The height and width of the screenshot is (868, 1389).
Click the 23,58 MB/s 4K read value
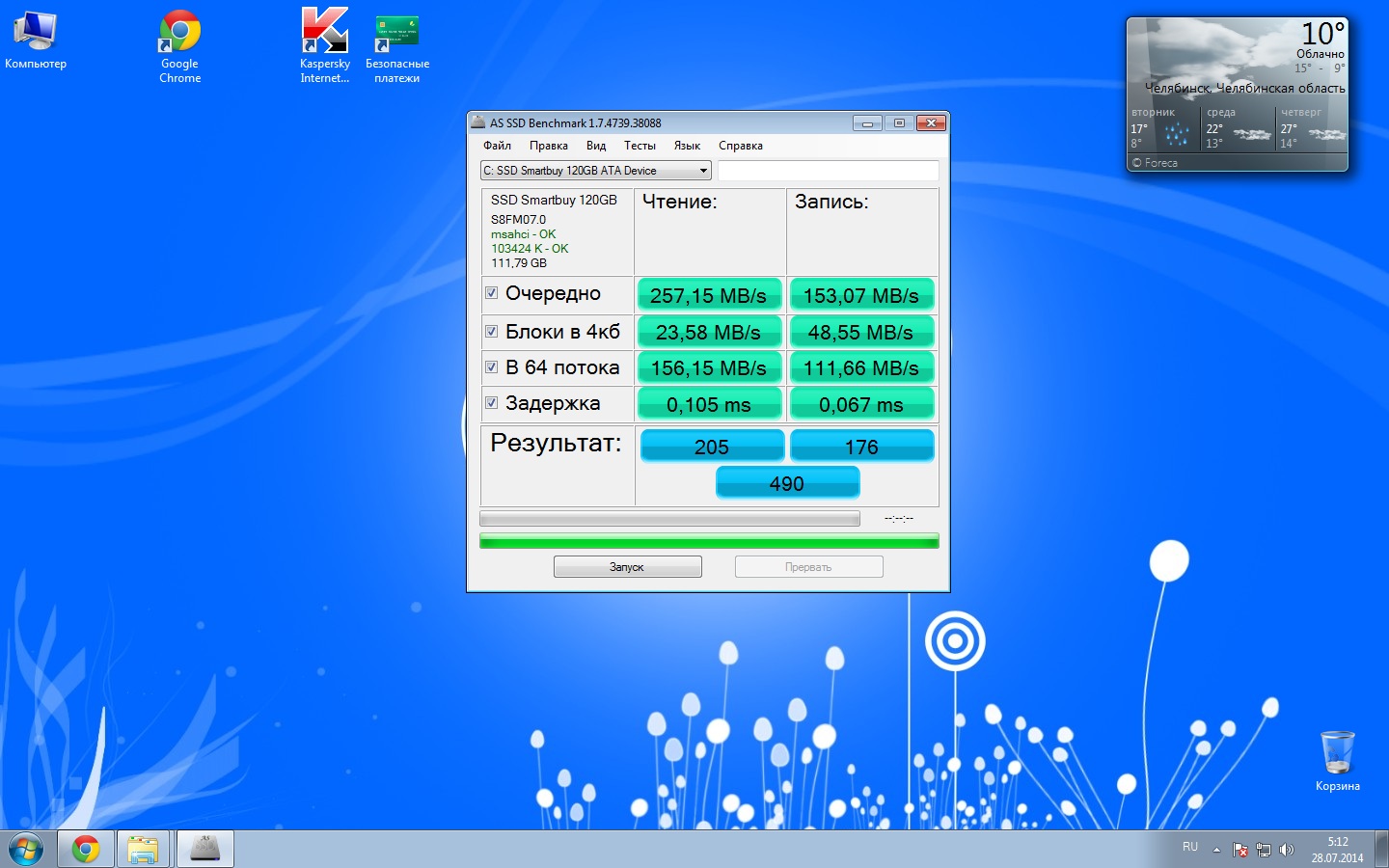tap(709, 332)
